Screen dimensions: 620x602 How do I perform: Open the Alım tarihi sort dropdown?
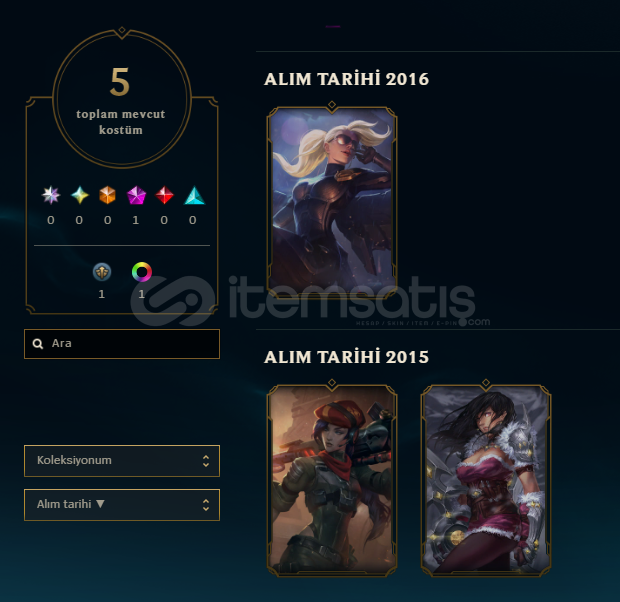pyautogui.click(x=122, y=505)
